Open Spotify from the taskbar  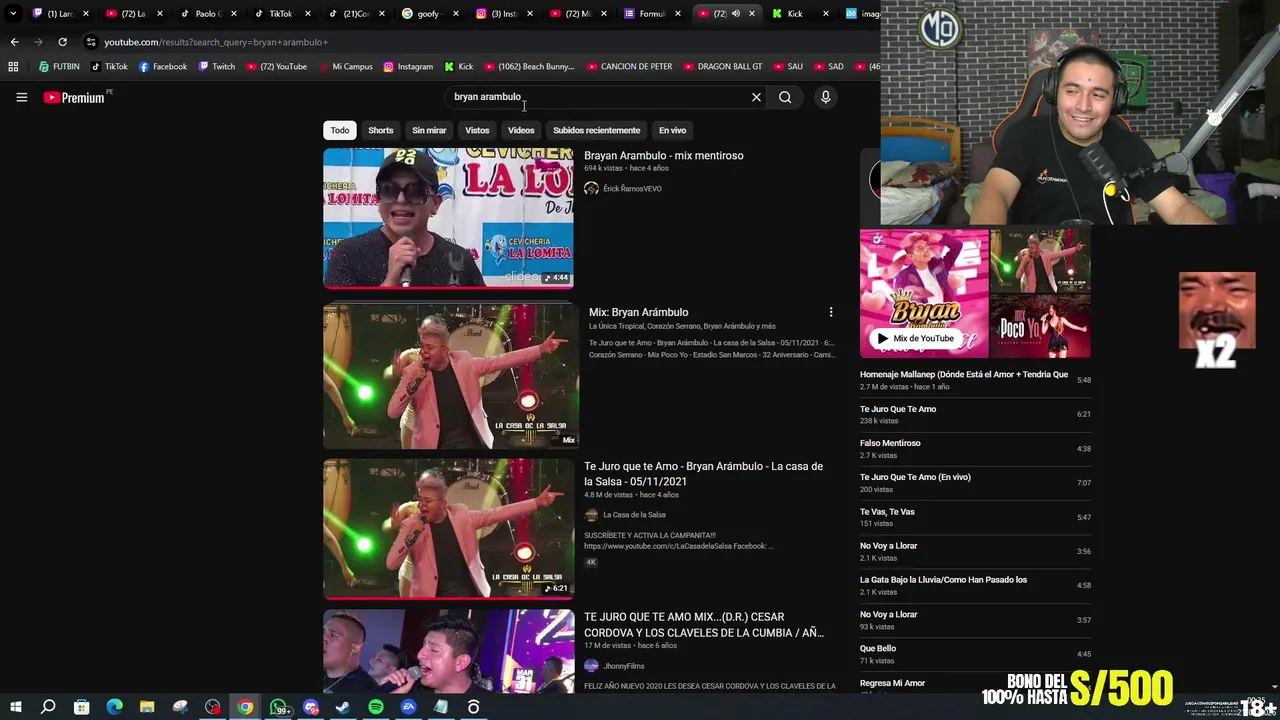pyautogui.click(x=376, y=707)
